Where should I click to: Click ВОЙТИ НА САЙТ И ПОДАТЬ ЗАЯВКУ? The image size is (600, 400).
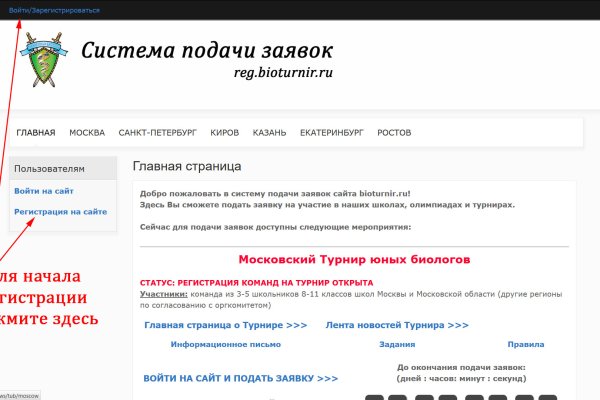click(x=241, y=379)
